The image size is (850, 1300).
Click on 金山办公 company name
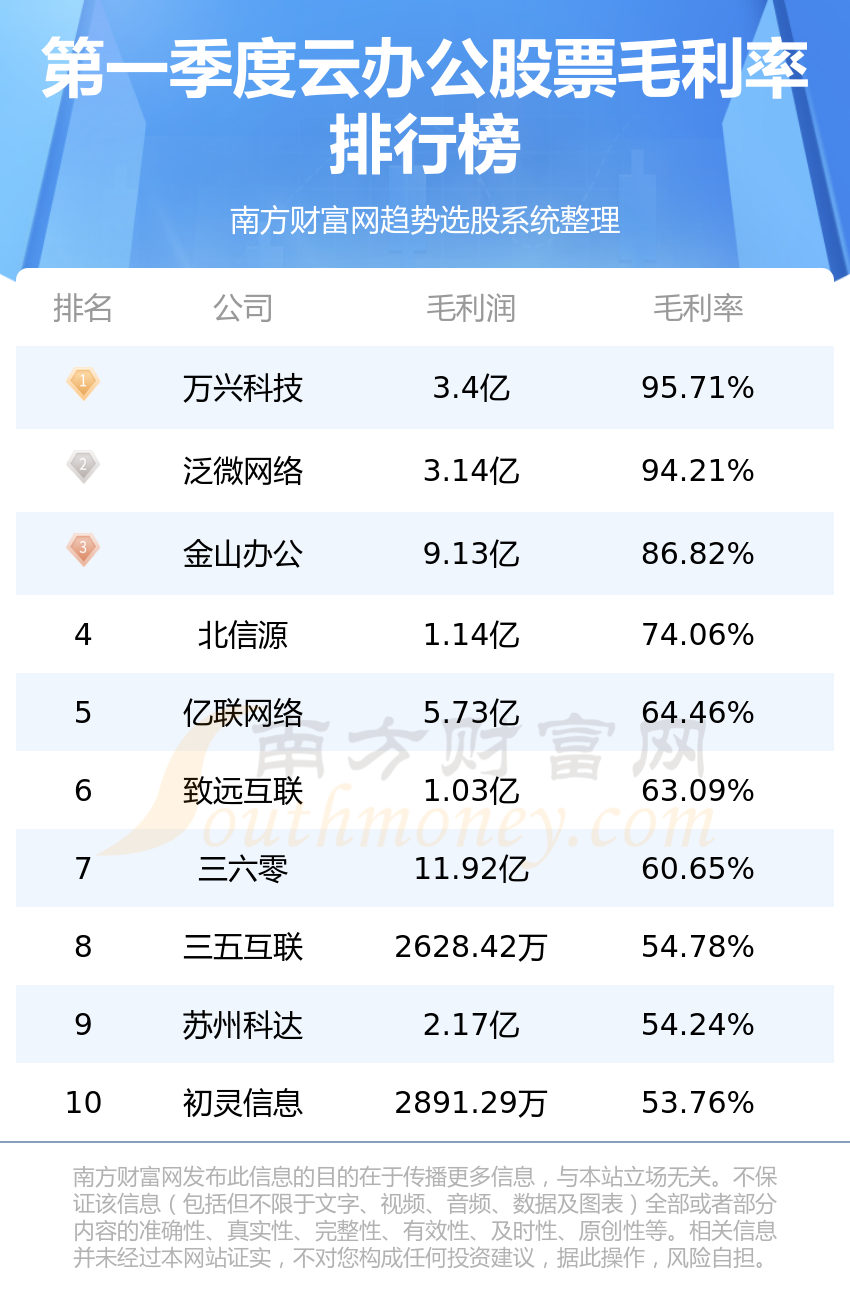(x=243, y=554)
